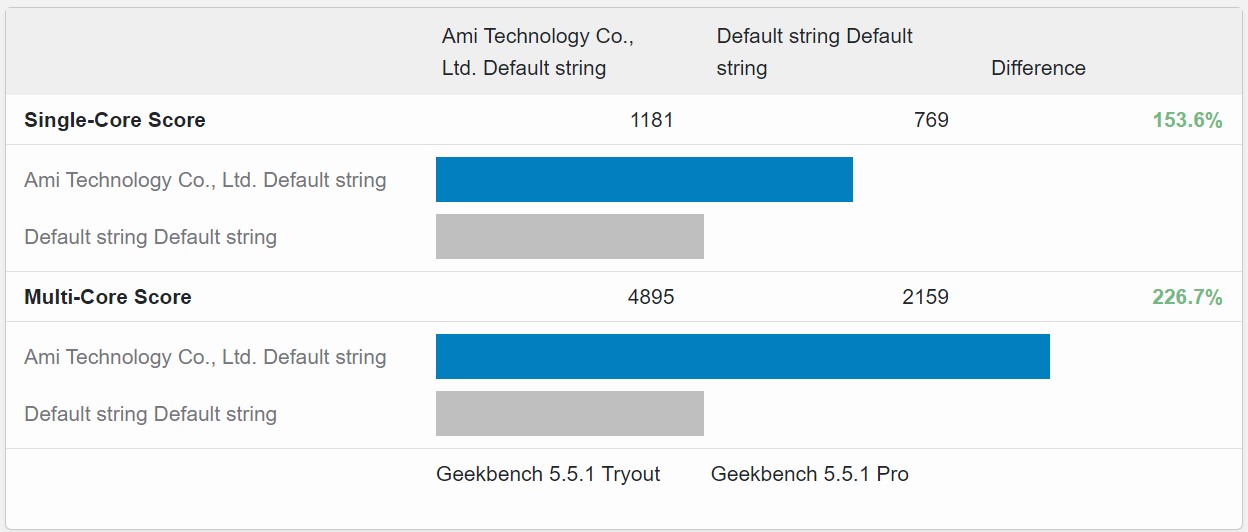
Task: Select the Single-Core Score row label
Action: coord(115,120)
